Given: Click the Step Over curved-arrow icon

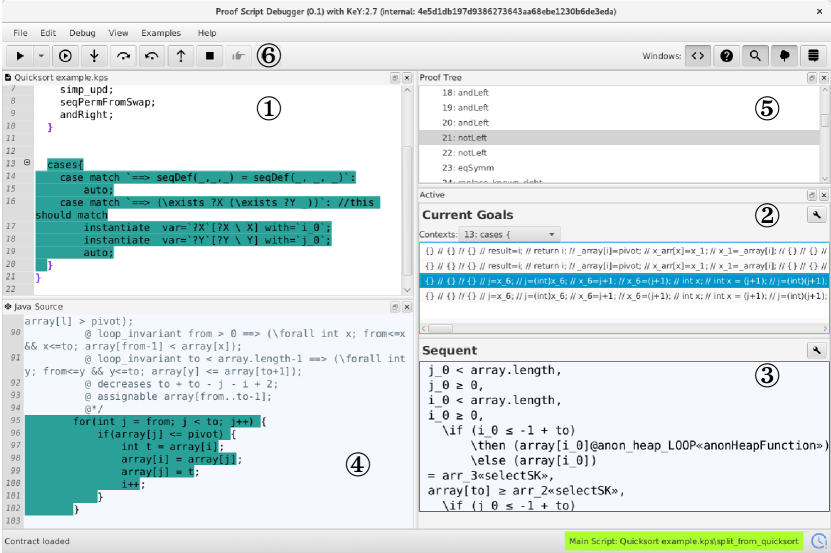Looking at the screenshot, I should 124,55.
